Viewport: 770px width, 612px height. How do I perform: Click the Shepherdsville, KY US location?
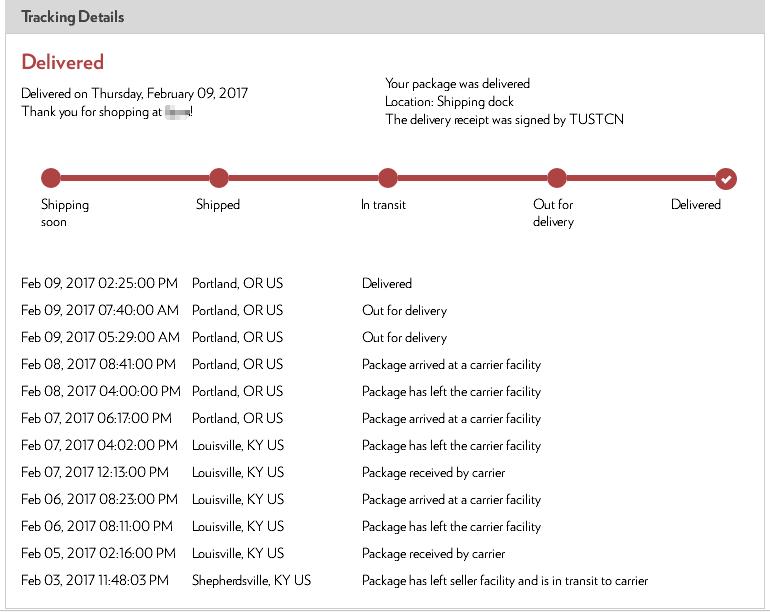click(x=251, y=580)
